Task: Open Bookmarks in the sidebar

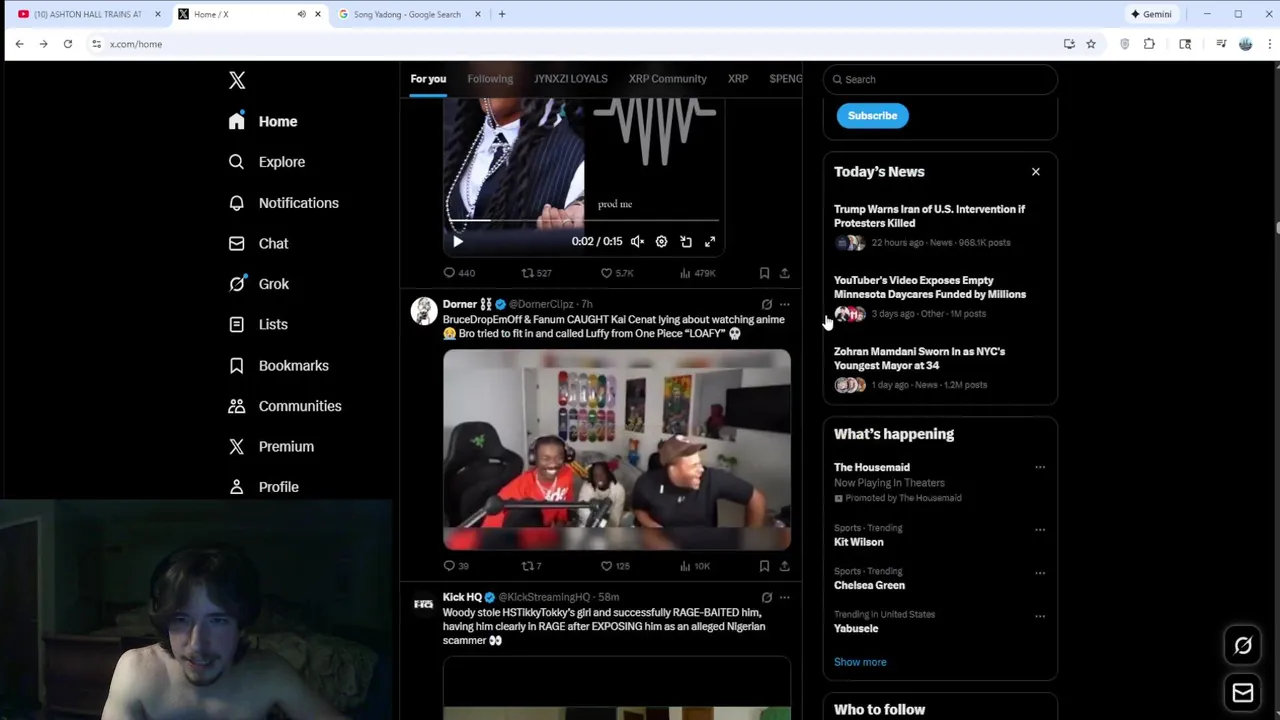Action: 278,365
